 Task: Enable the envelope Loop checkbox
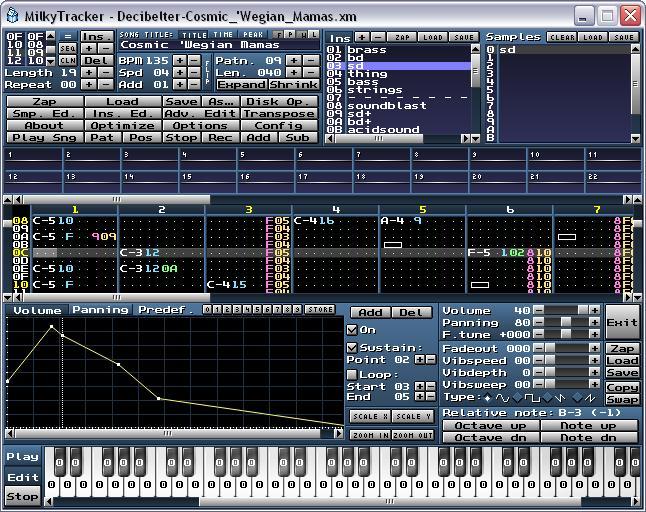coord(352,374)
